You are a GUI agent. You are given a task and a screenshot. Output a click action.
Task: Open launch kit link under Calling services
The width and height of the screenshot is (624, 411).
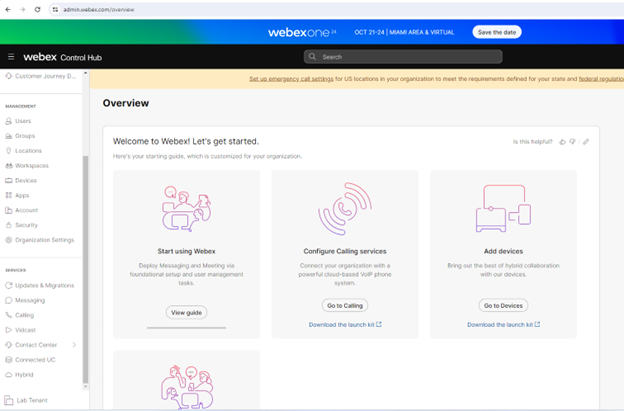point(345,325)
